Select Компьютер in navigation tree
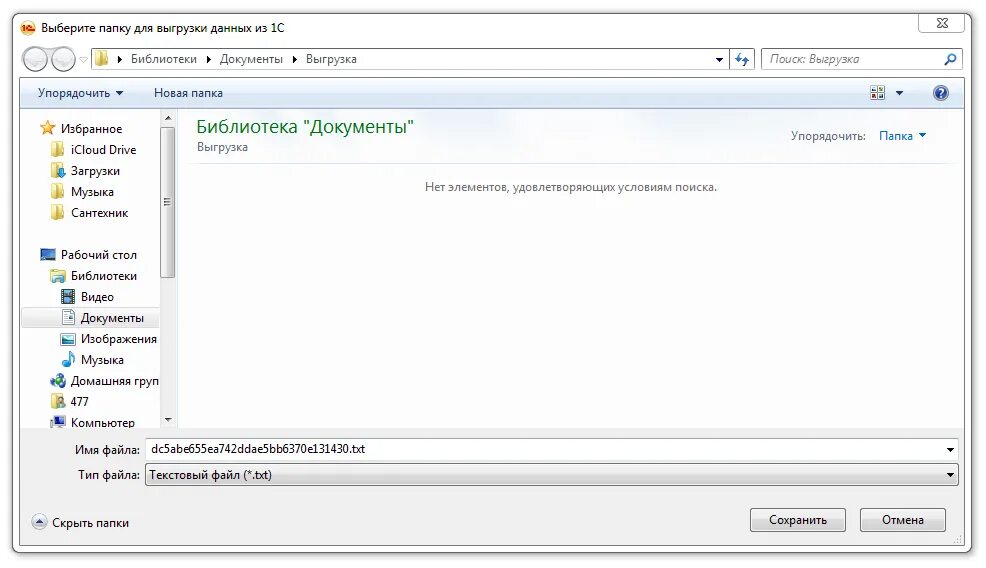Image resolution: width=986 pixels, height=568 pixels. pyautogui.click(x=102, y=423)
